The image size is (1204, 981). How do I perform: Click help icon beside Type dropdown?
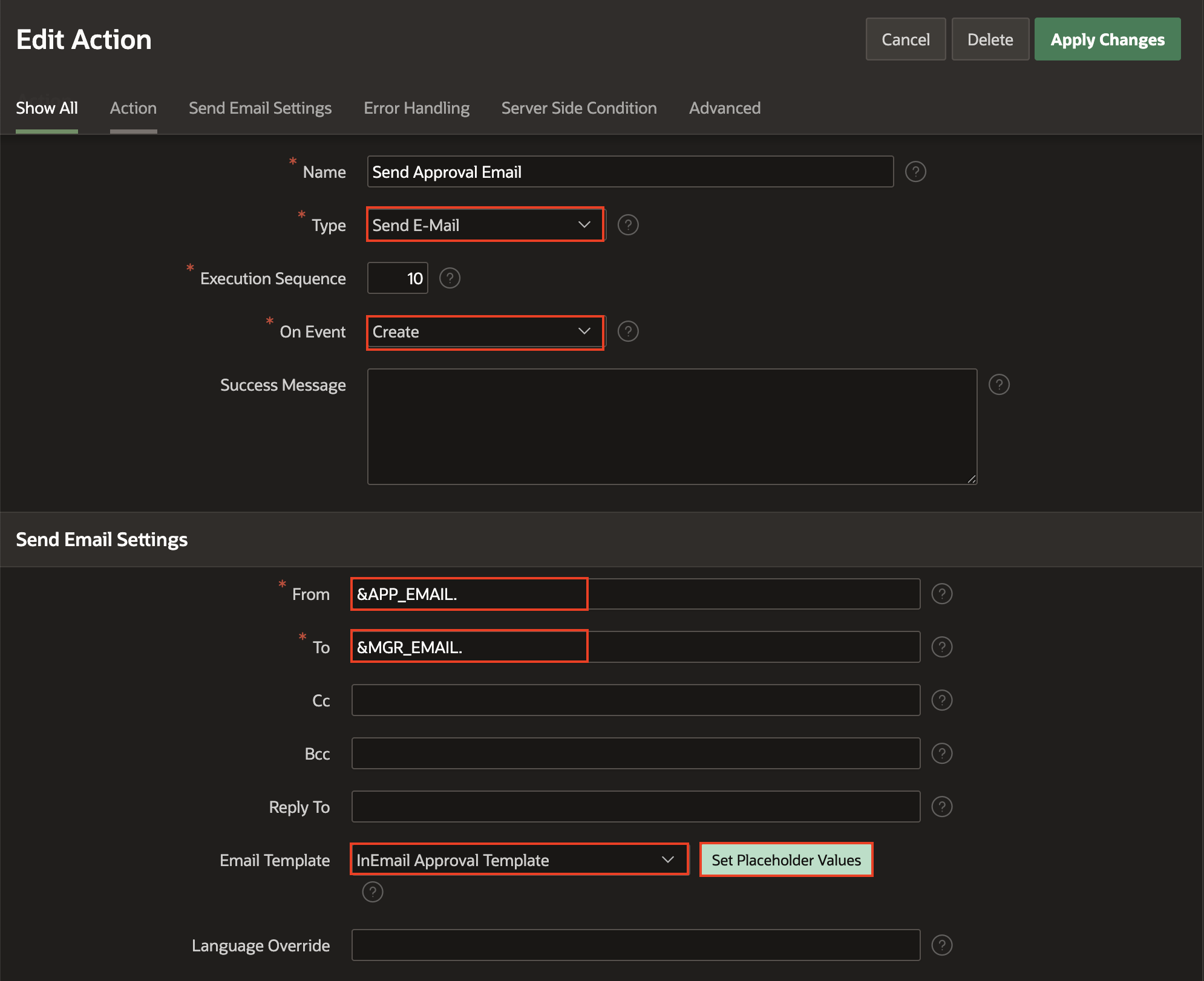tap(628, 225)
